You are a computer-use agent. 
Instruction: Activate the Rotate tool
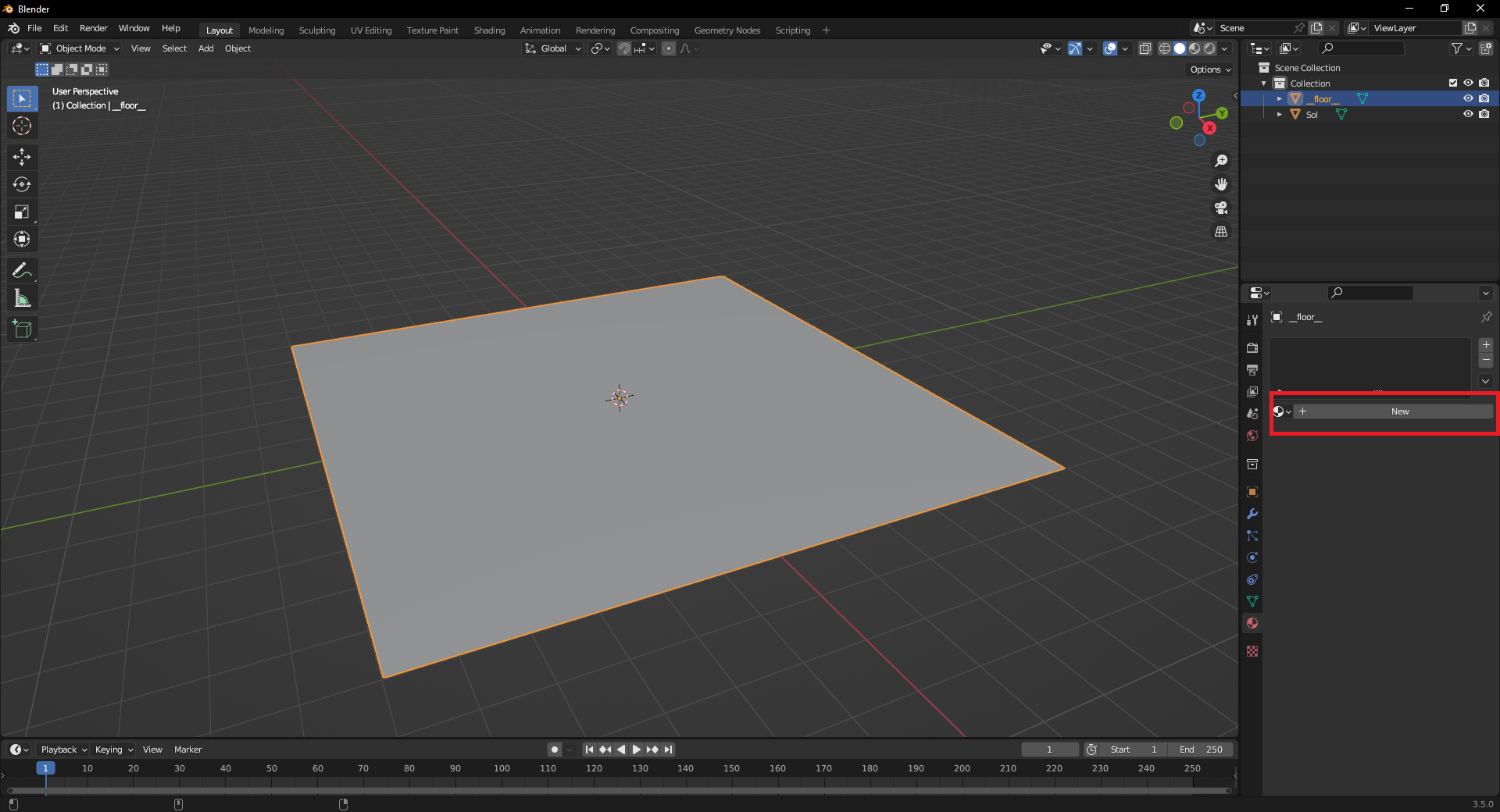22,184
